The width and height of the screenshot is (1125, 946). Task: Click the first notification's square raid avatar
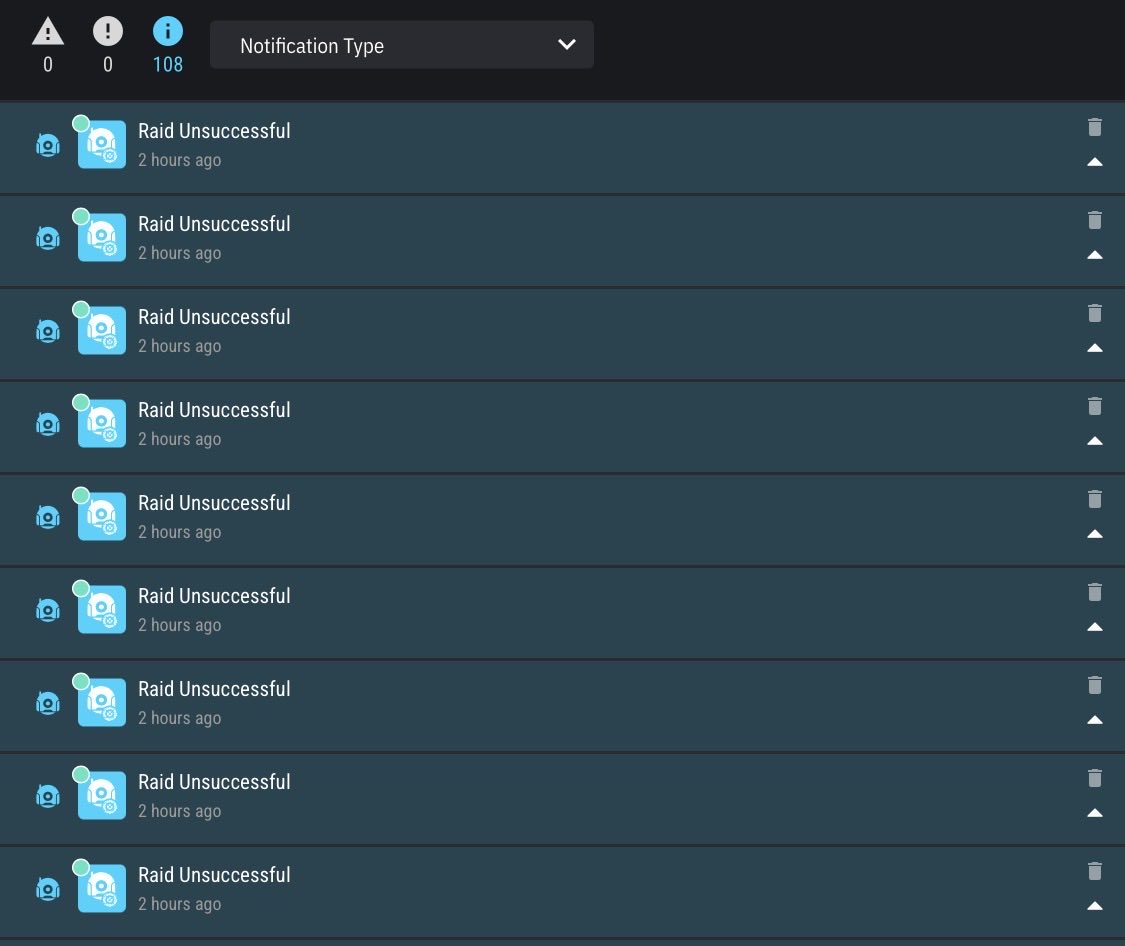pos(102,144)
